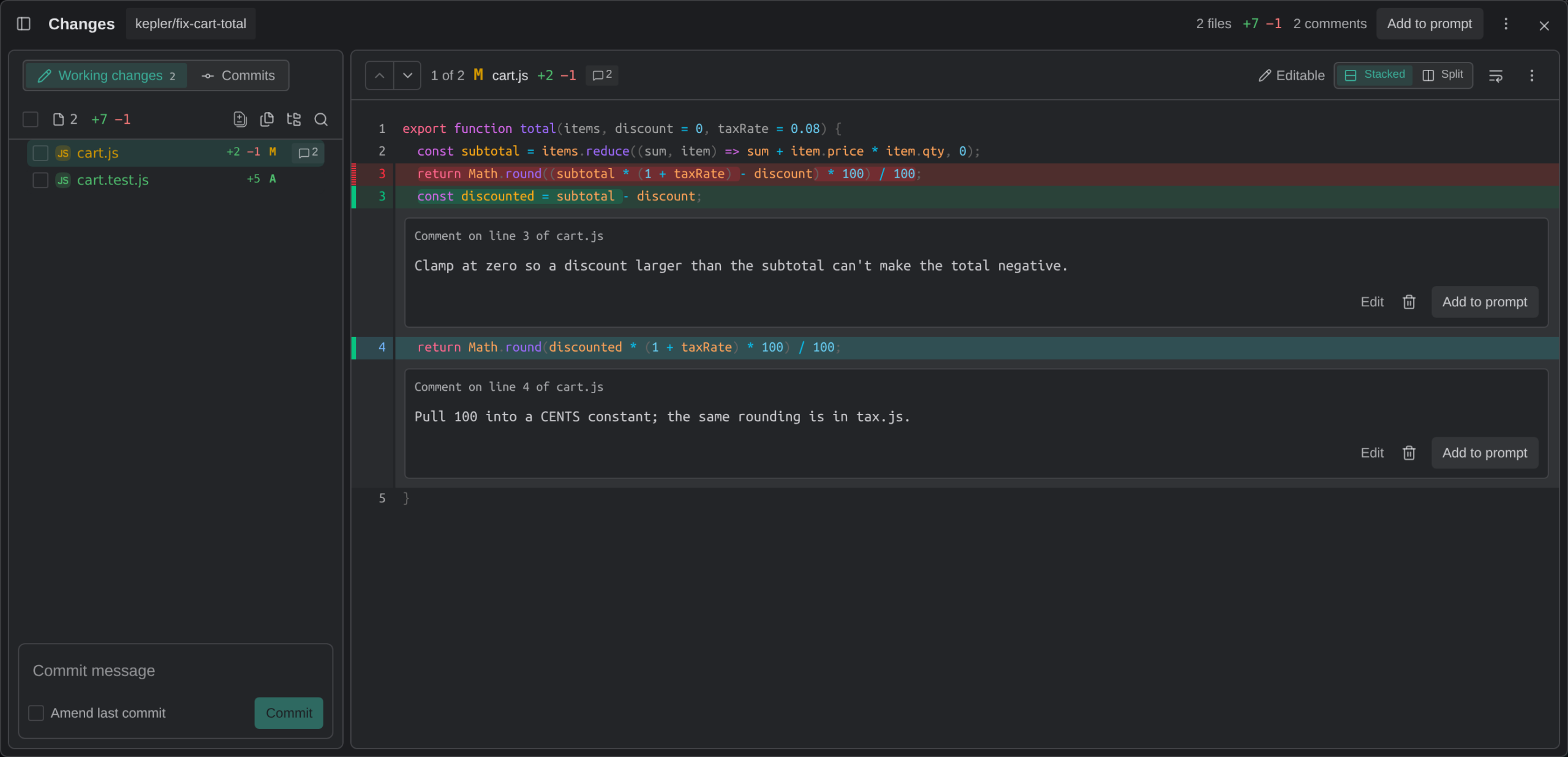Check the cart.test.js file checkbox
This screenshot has height=757, width=1568.
pyautogui.click(x=40, y=180)
